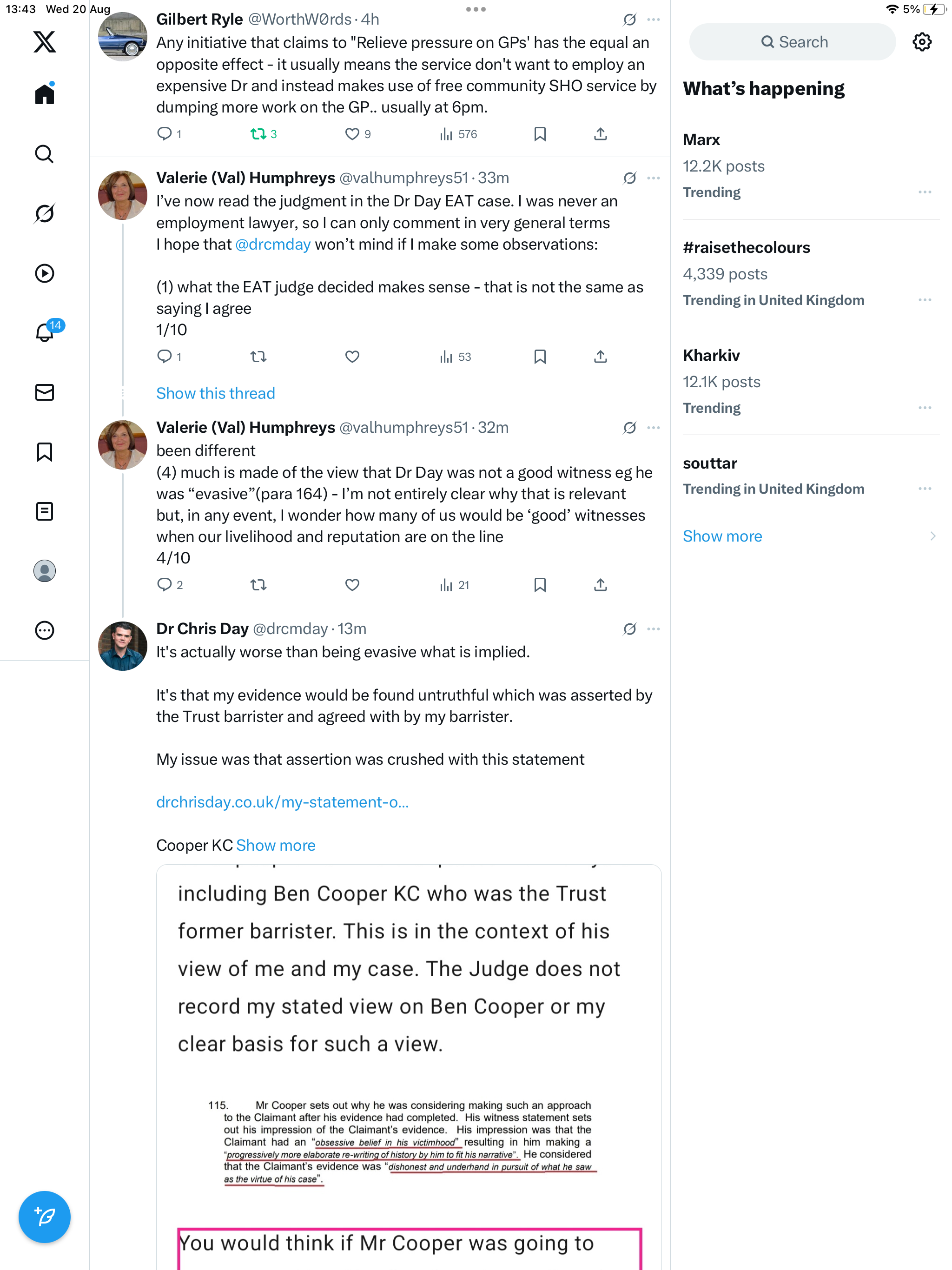This screenshot has width=952, height=1270.
Task: Expand Show more trends list
Action: [722, 536]
